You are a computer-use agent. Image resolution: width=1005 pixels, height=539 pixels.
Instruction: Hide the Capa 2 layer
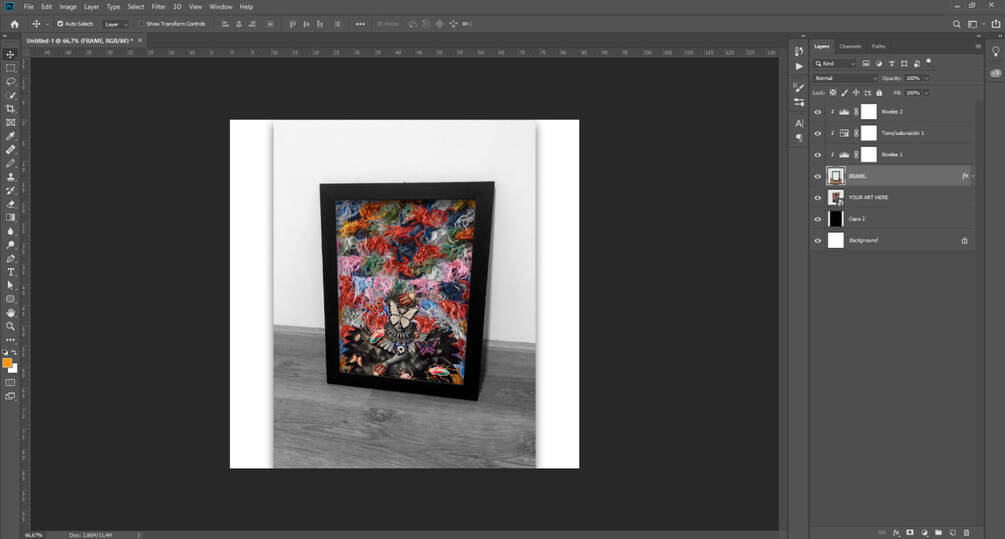817,219
